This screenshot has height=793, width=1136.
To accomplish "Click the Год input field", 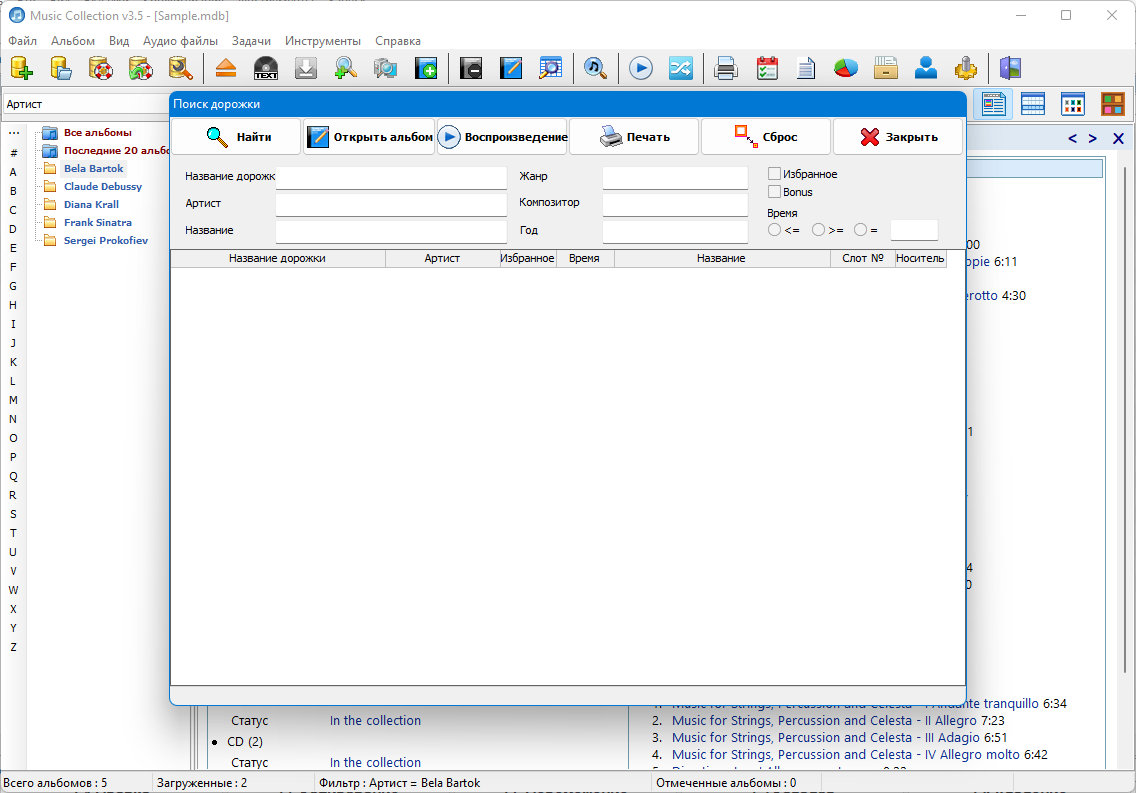I will (x=675, y=231).
